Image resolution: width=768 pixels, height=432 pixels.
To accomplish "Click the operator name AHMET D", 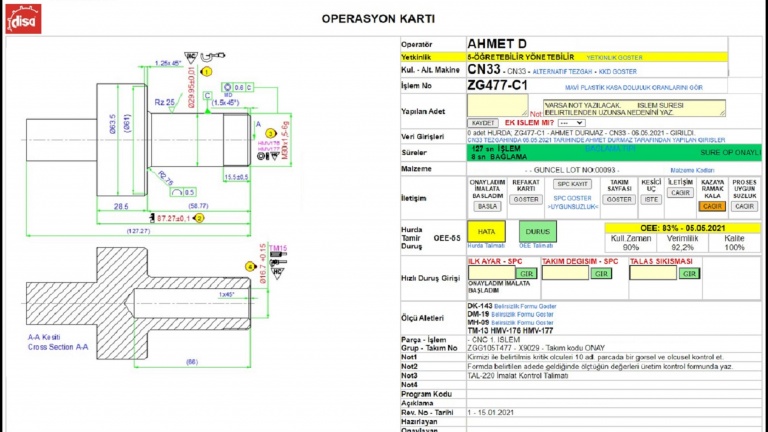I will click(x=497, y=44).
